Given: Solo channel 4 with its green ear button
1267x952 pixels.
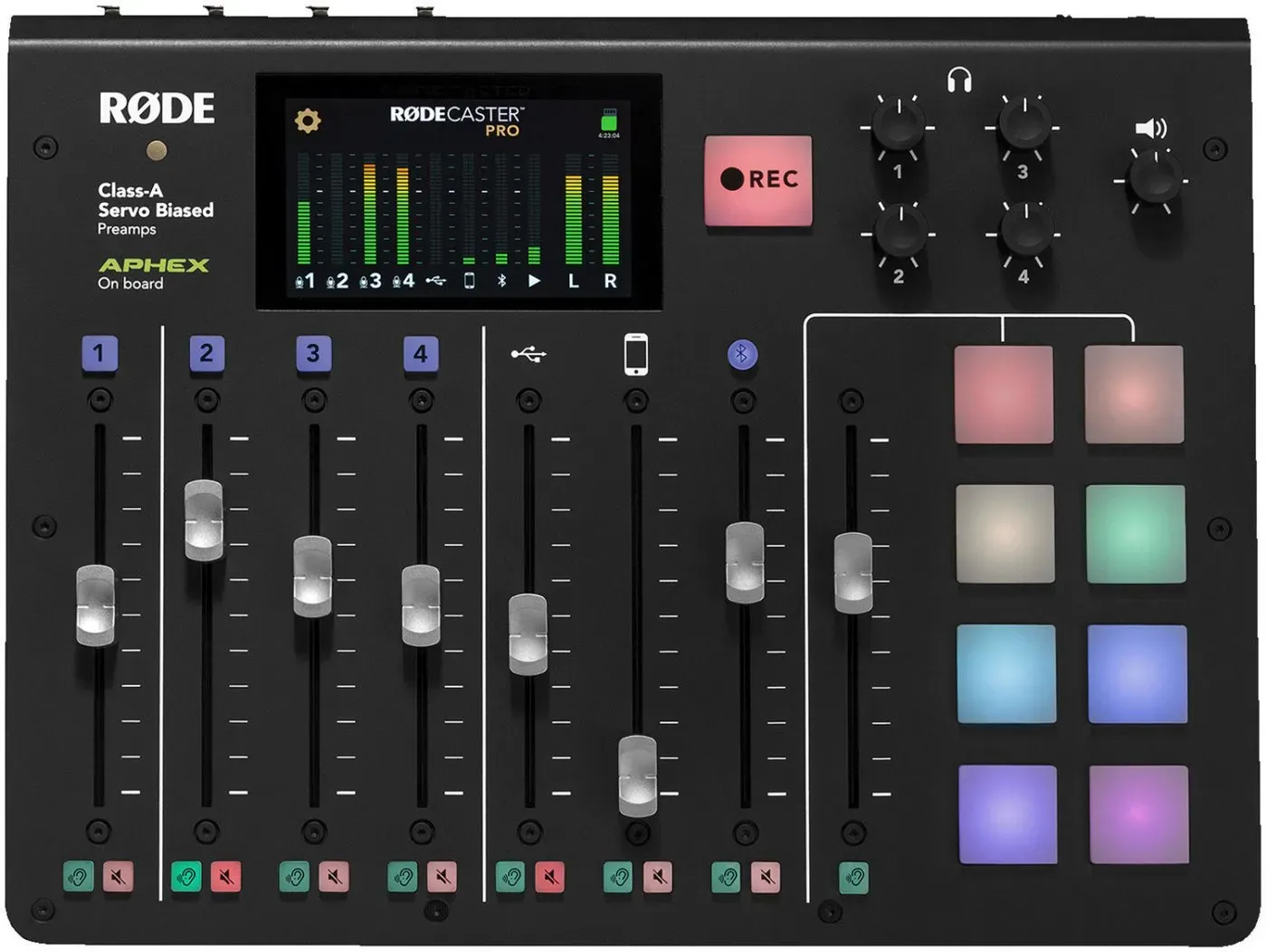Looking at the screenshot, I should (x=403, y=876).
